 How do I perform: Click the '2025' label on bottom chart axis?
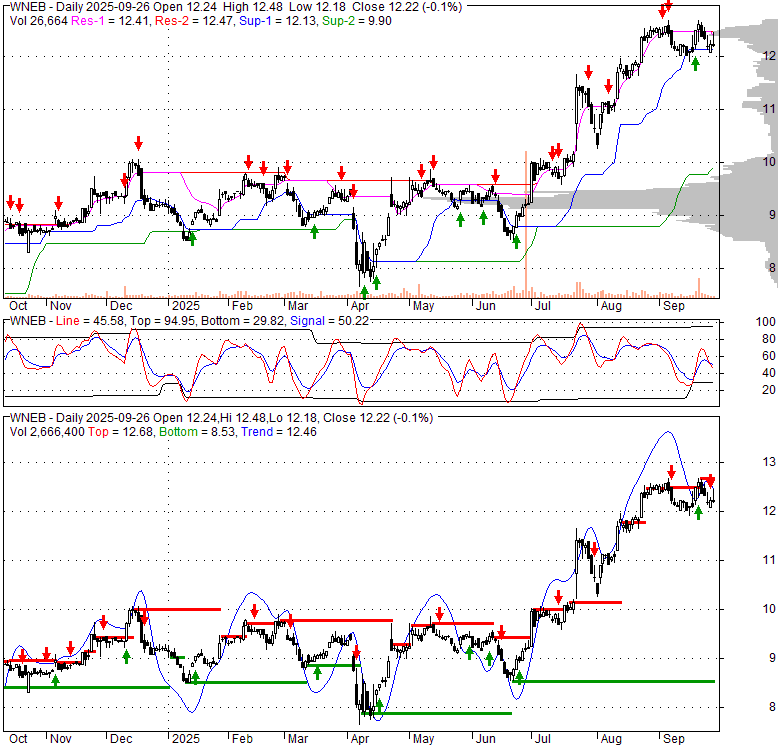186,739
